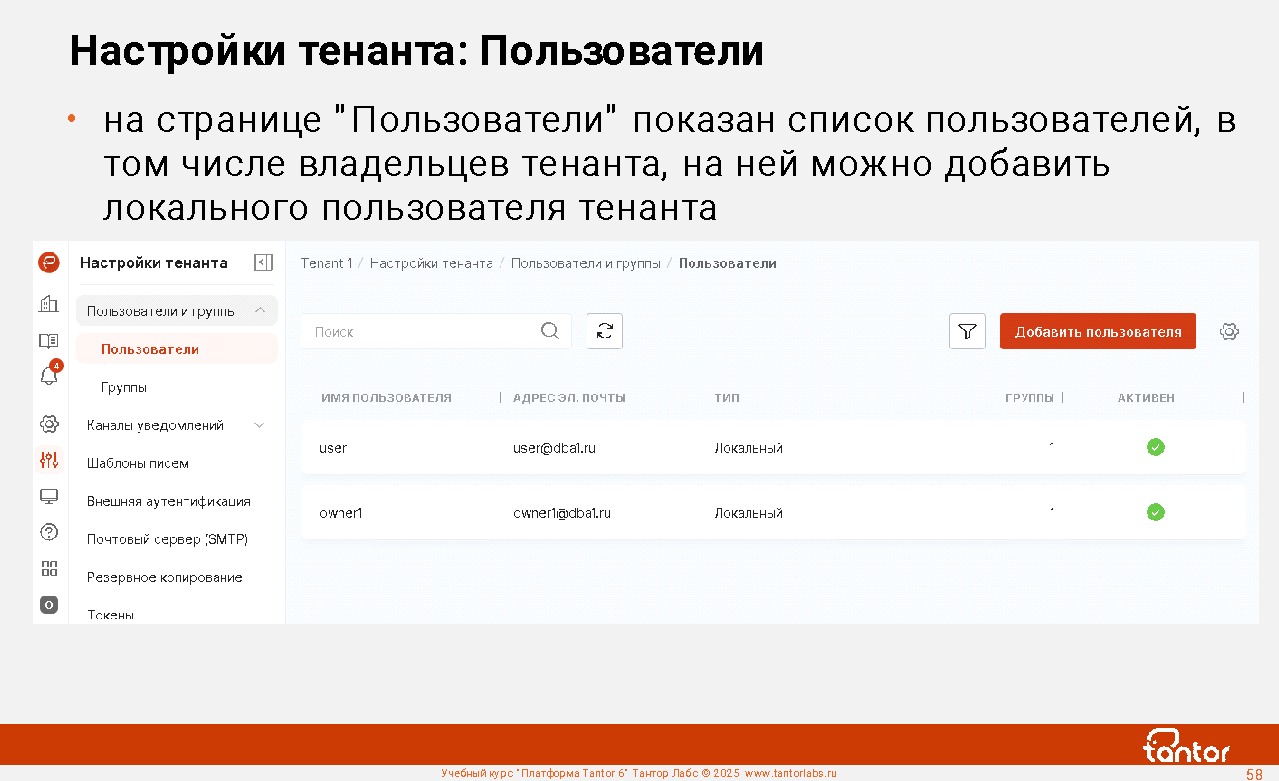1279x781 pixels.
Task: Open the filter funnel icon
Action: tap(967, 331)
